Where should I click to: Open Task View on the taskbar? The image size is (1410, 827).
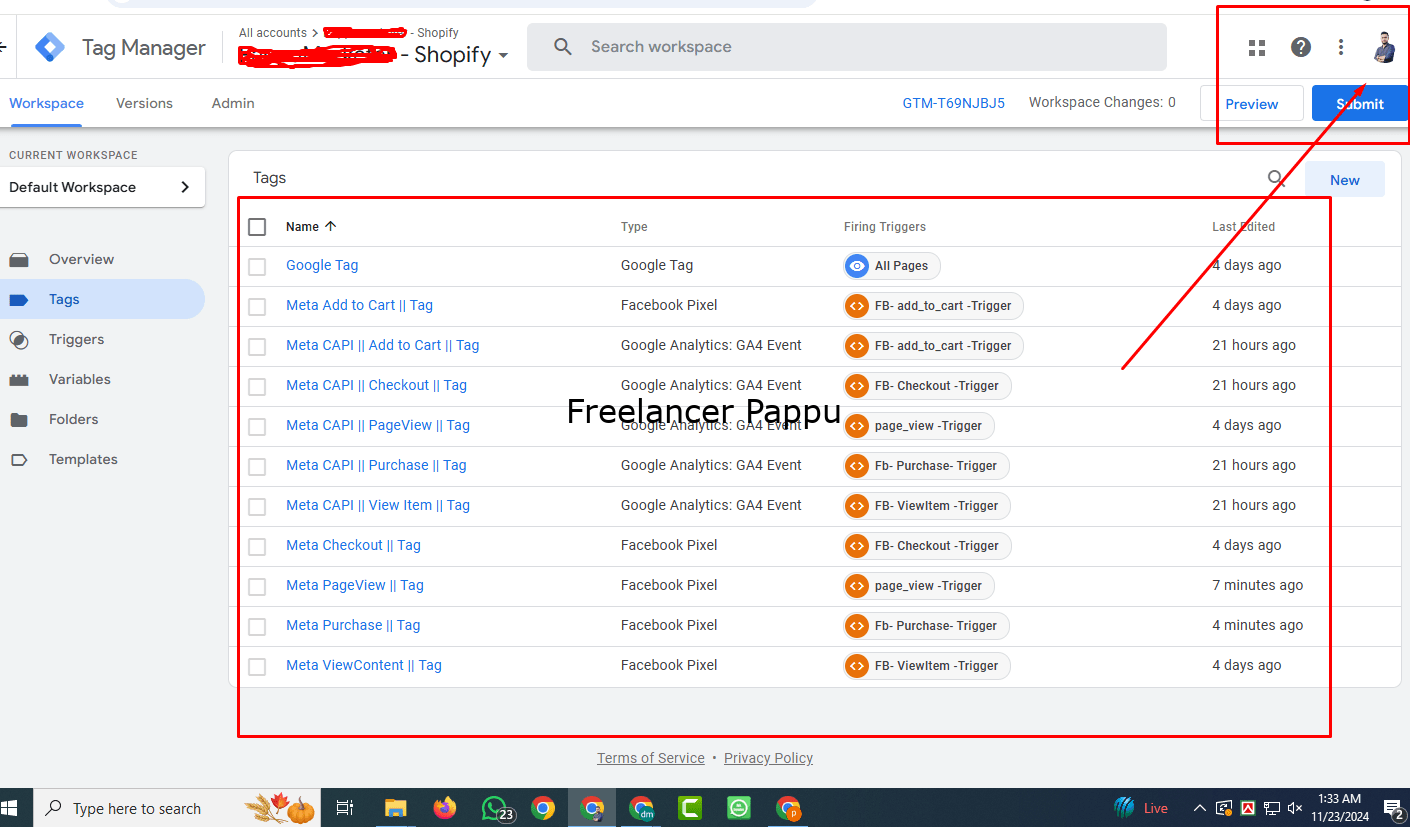tap(345, 808)
